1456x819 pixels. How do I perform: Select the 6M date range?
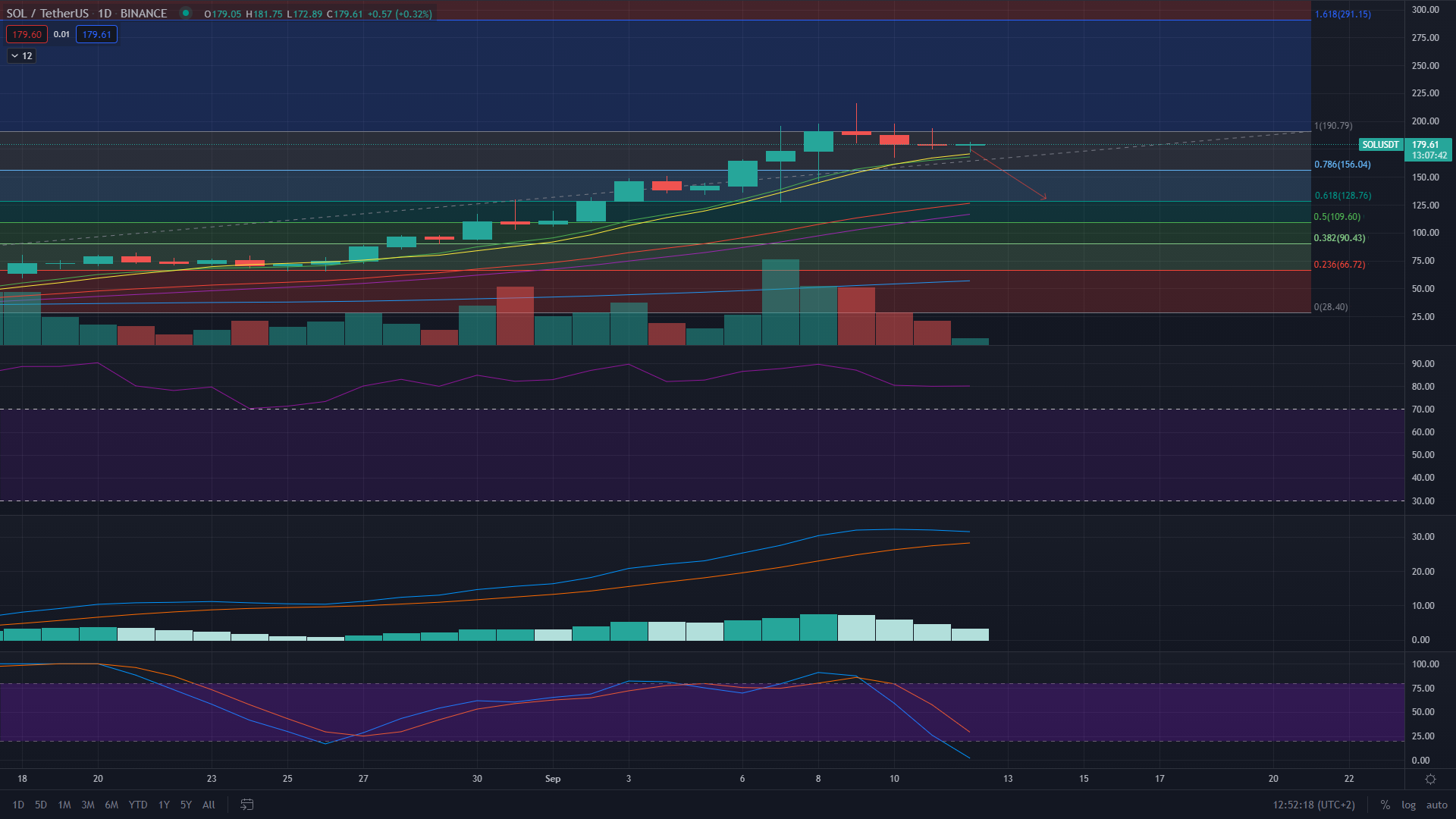pos(111,805)
